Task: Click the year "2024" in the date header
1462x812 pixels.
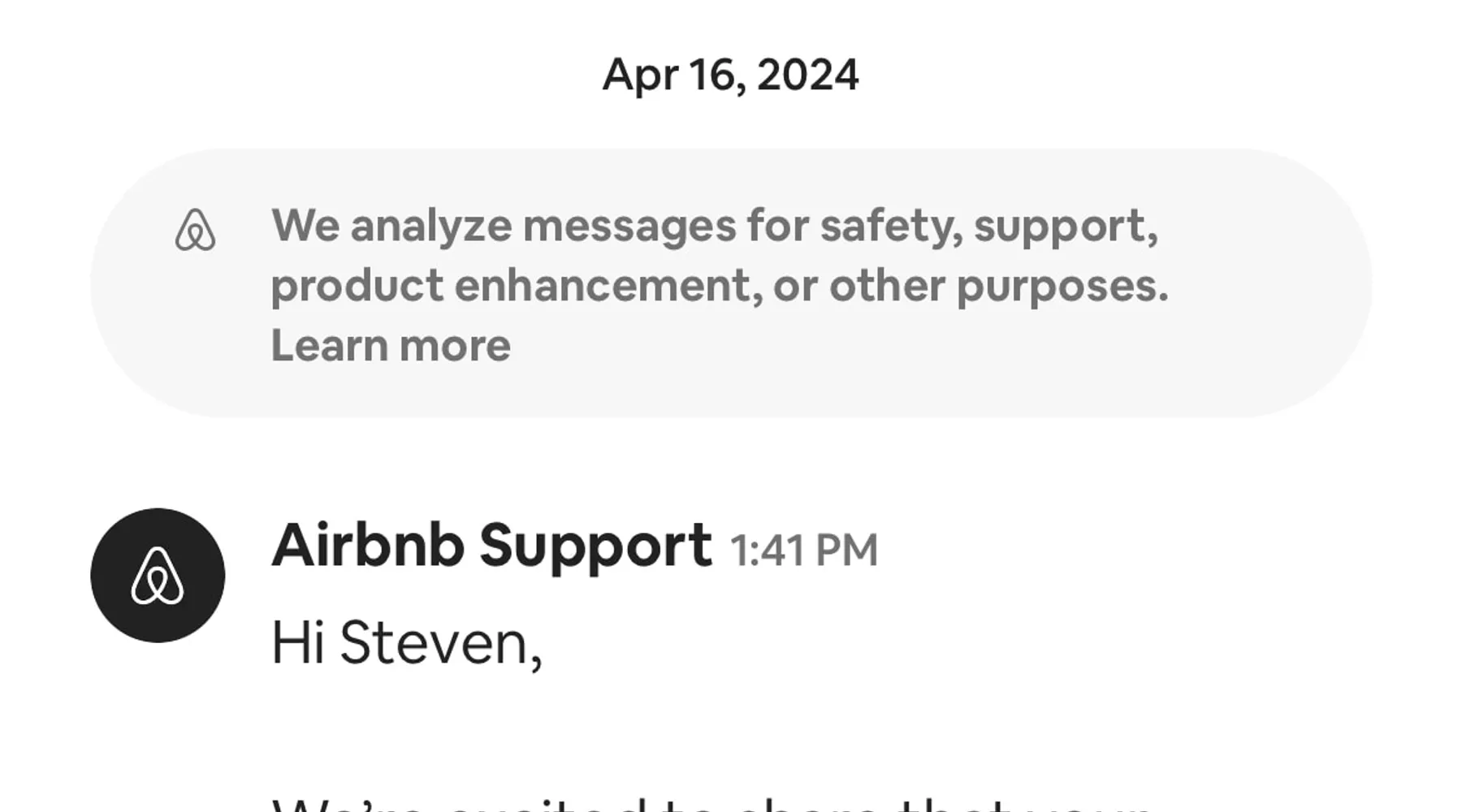Action: click(x=807, y=75)
